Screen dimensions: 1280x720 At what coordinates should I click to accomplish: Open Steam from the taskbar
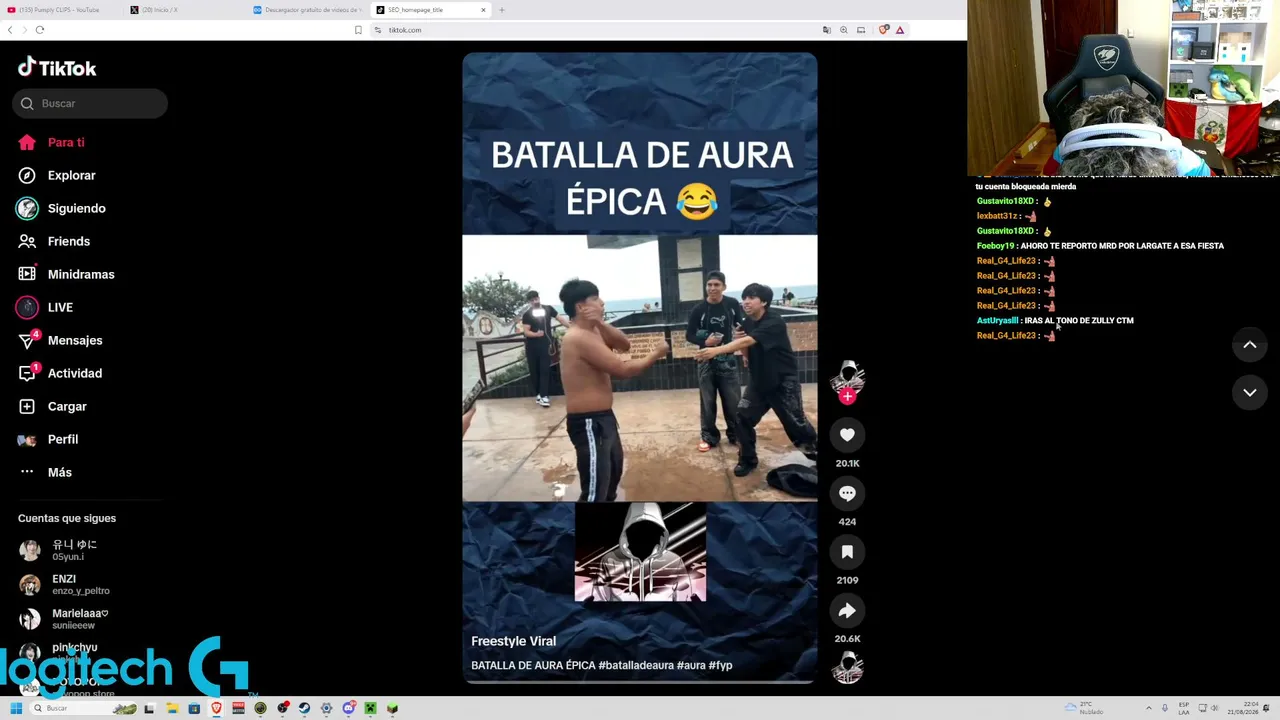point(304,708)
